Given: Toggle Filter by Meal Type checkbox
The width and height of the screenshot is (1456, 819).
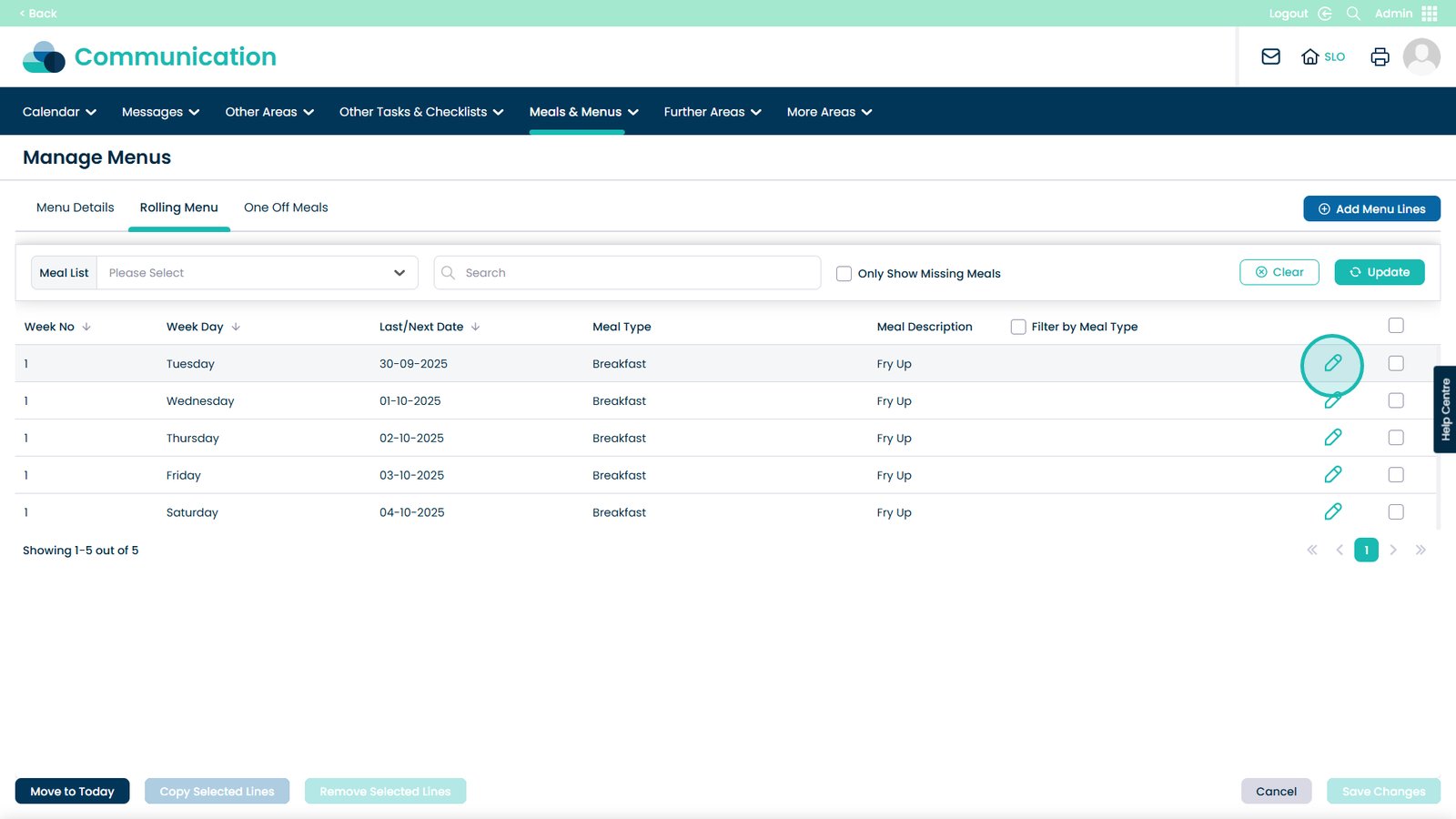Looking at the screenshot, I should [1018, 327].
